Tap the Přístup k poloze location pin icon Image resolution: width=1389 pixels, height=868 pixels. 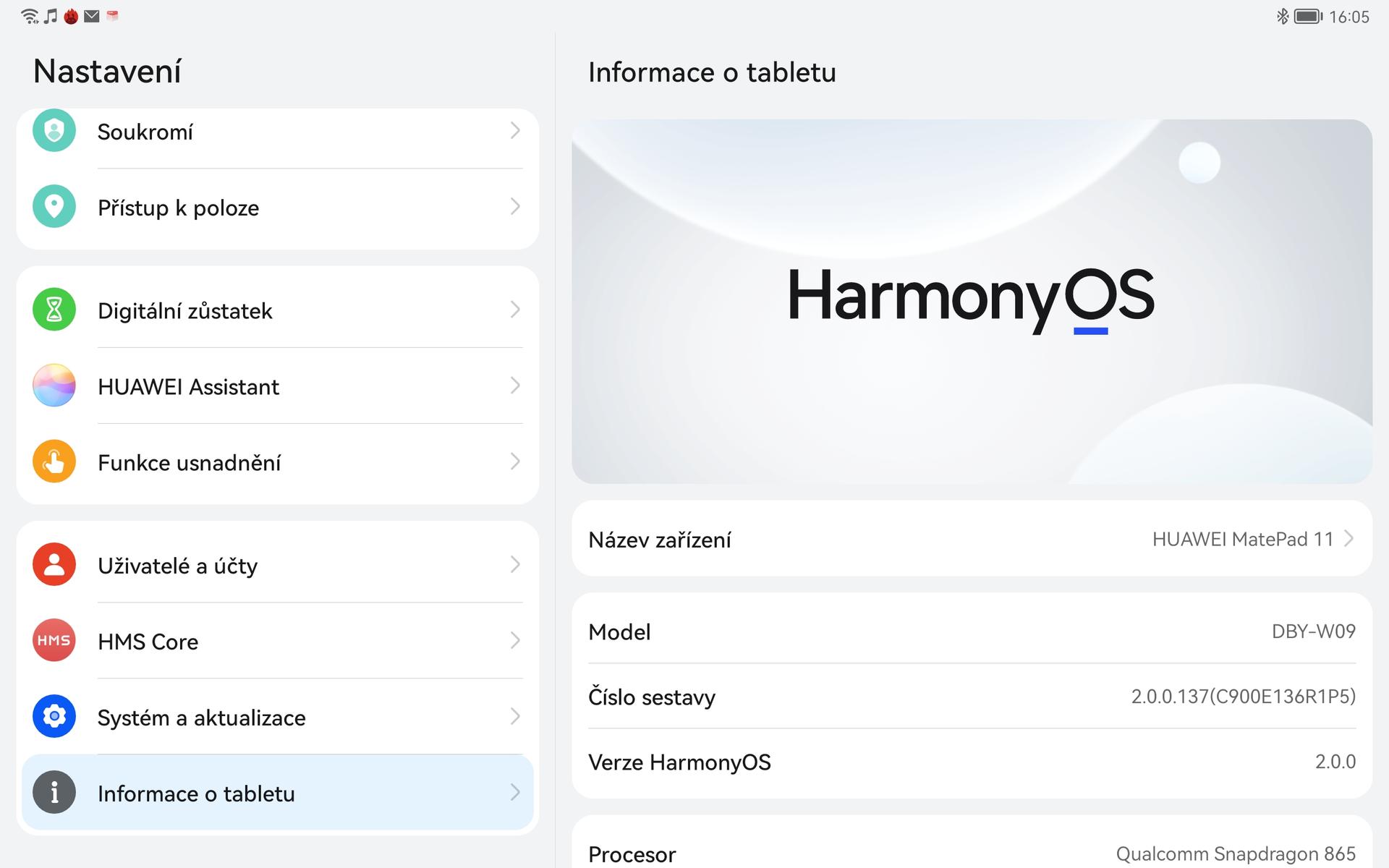54,206
